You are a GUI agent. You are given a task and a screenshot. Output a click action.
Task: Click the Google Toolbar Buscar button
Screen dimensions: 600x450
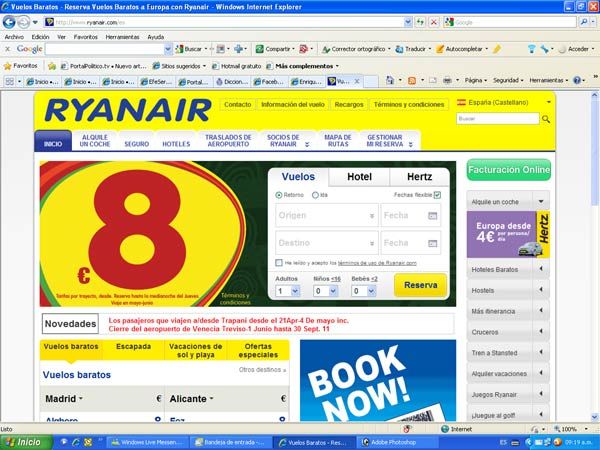189,49
